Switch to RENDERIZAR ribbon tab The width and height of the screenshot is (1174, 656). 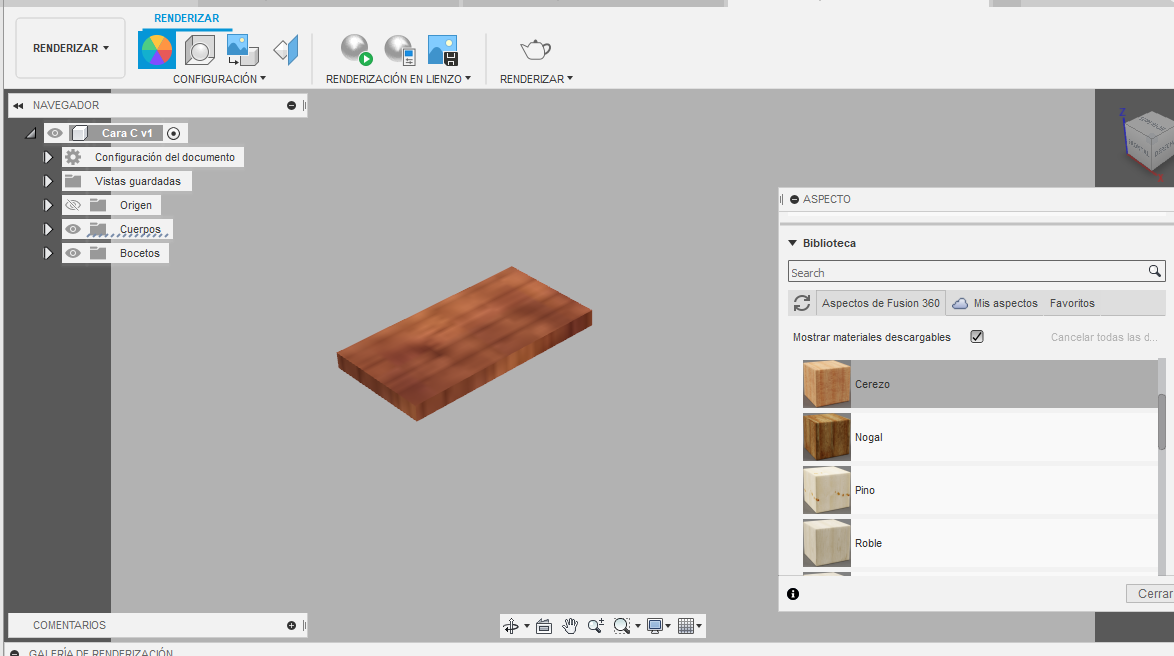pyautogui.click(x=186, y=18)
